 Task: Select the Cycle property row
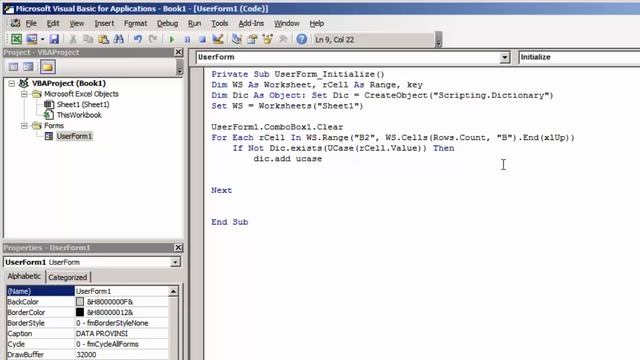point(87,344)
